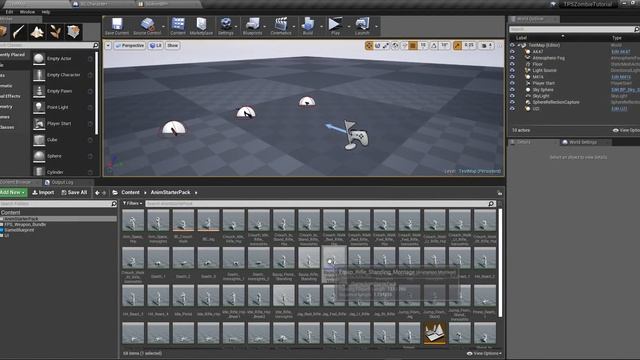Toggle visibility of Light Source actor

coord(512,70)
